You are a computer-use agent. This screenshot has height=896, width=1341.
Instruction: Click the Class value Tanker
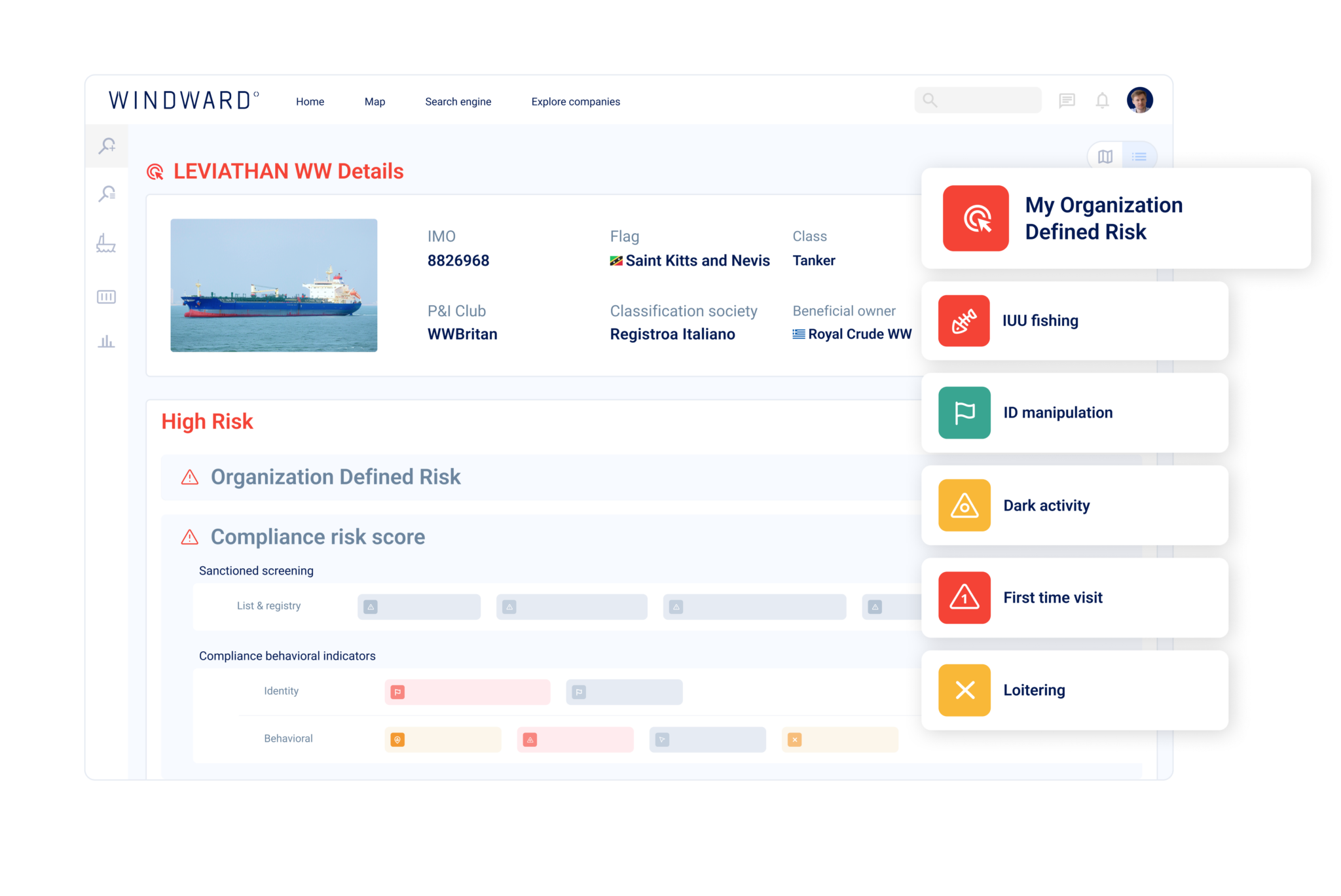pos(814,260)
